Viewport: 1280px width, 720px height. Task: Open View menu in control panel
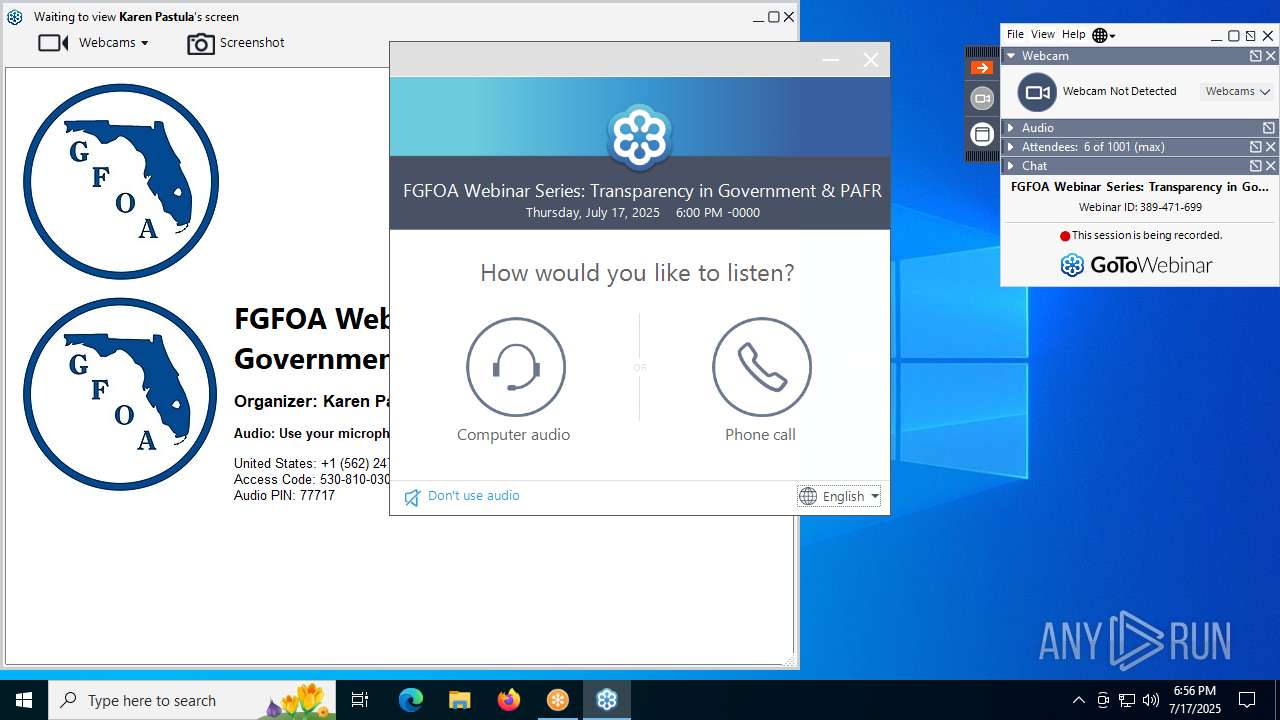pos(1043,35)
